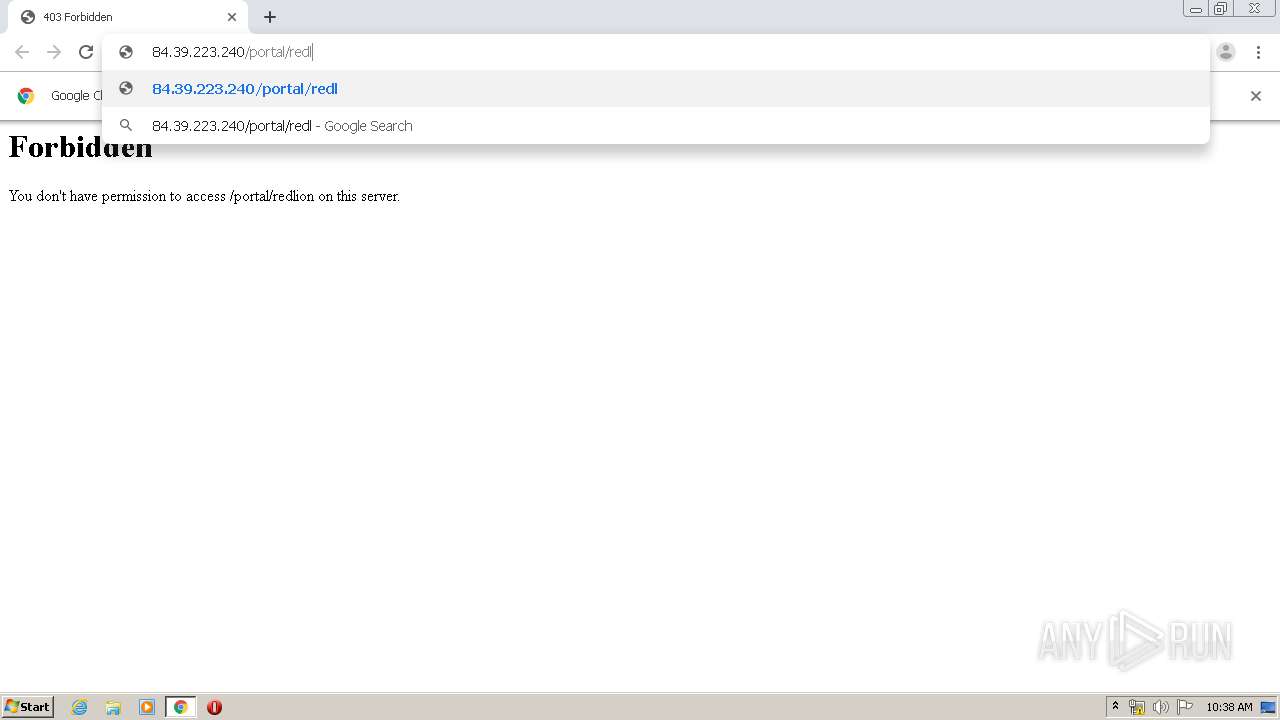Choose the 84.39.223.240/portal/redl URL suggestion
Image resolution: width=1280 pixels, height=720 pixels.
(x=656, y=89)
